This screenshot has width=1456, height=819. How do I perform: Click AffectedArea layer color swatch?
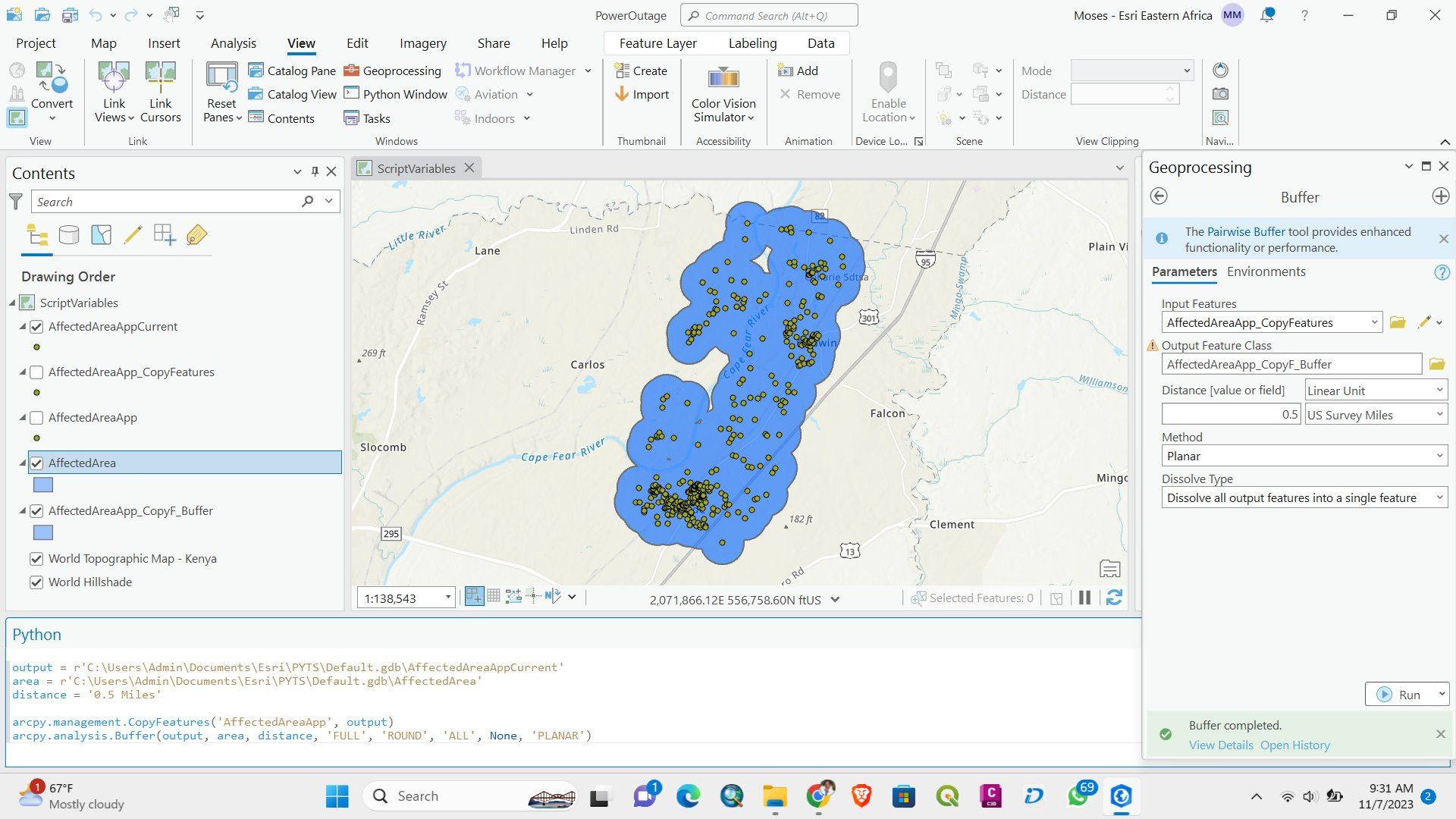pyautogui.click(x=43, y=485)
